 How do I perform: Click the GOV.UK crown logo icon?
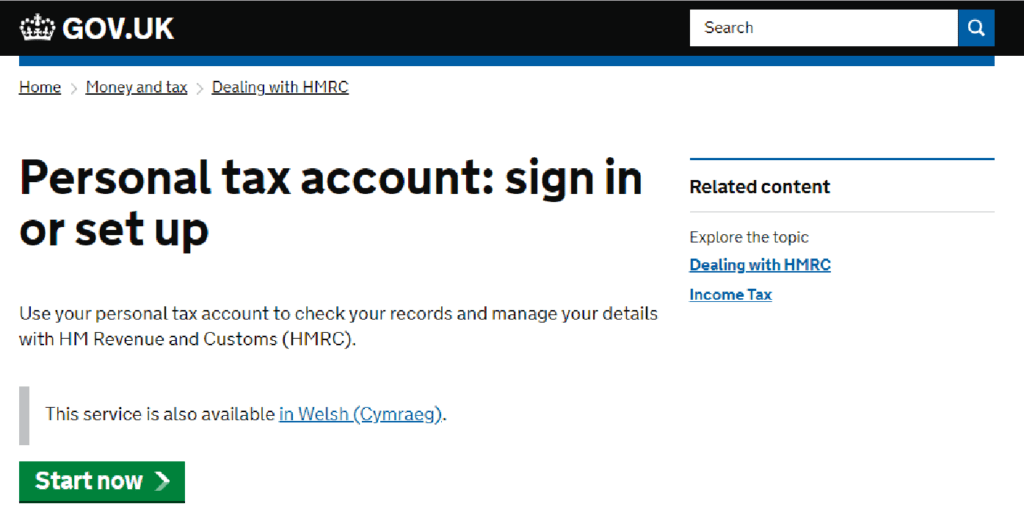click(38, 28)
